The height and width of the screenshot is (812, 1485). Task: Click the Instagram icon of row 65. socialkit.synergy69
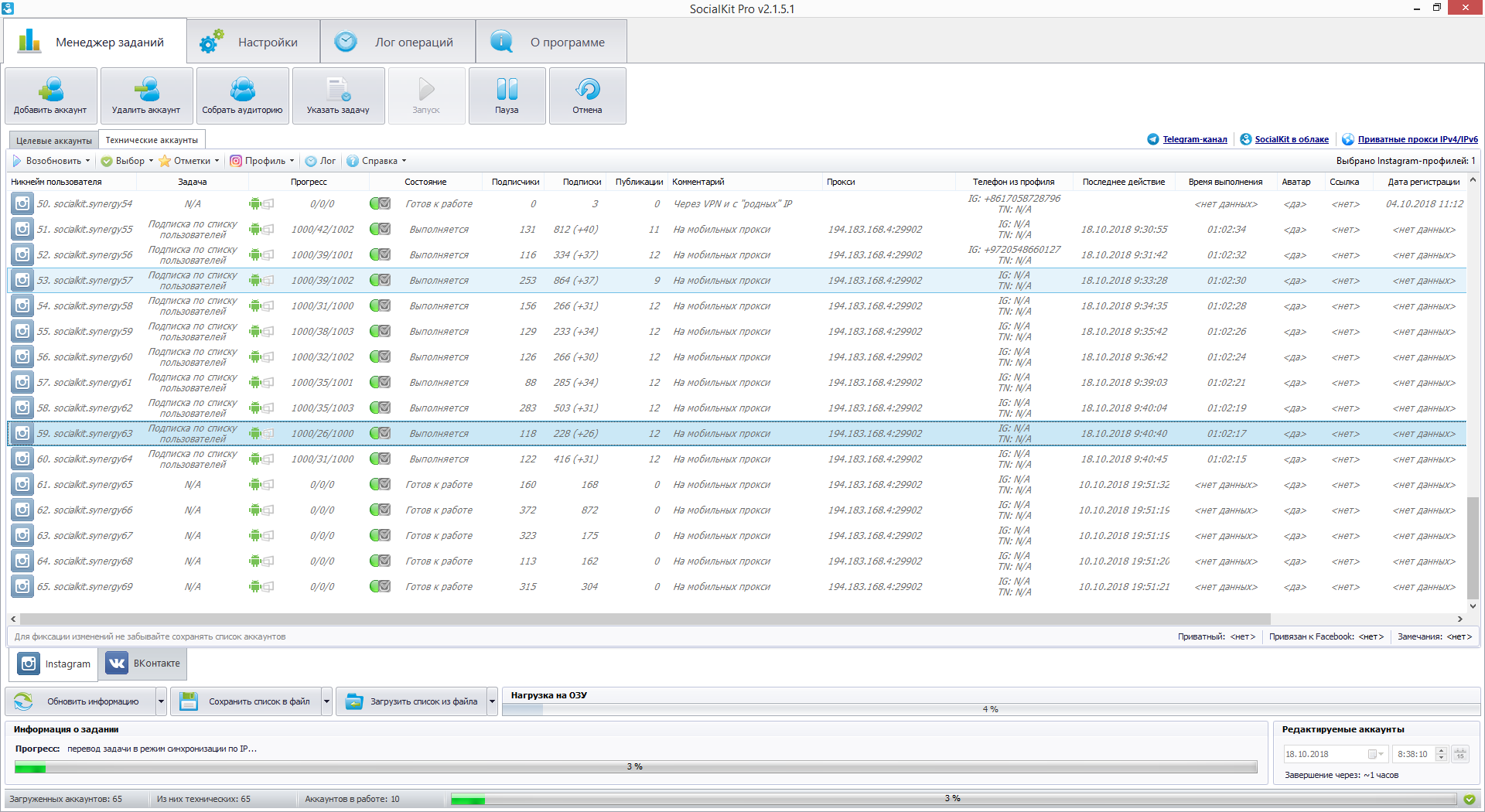(22, 587)
